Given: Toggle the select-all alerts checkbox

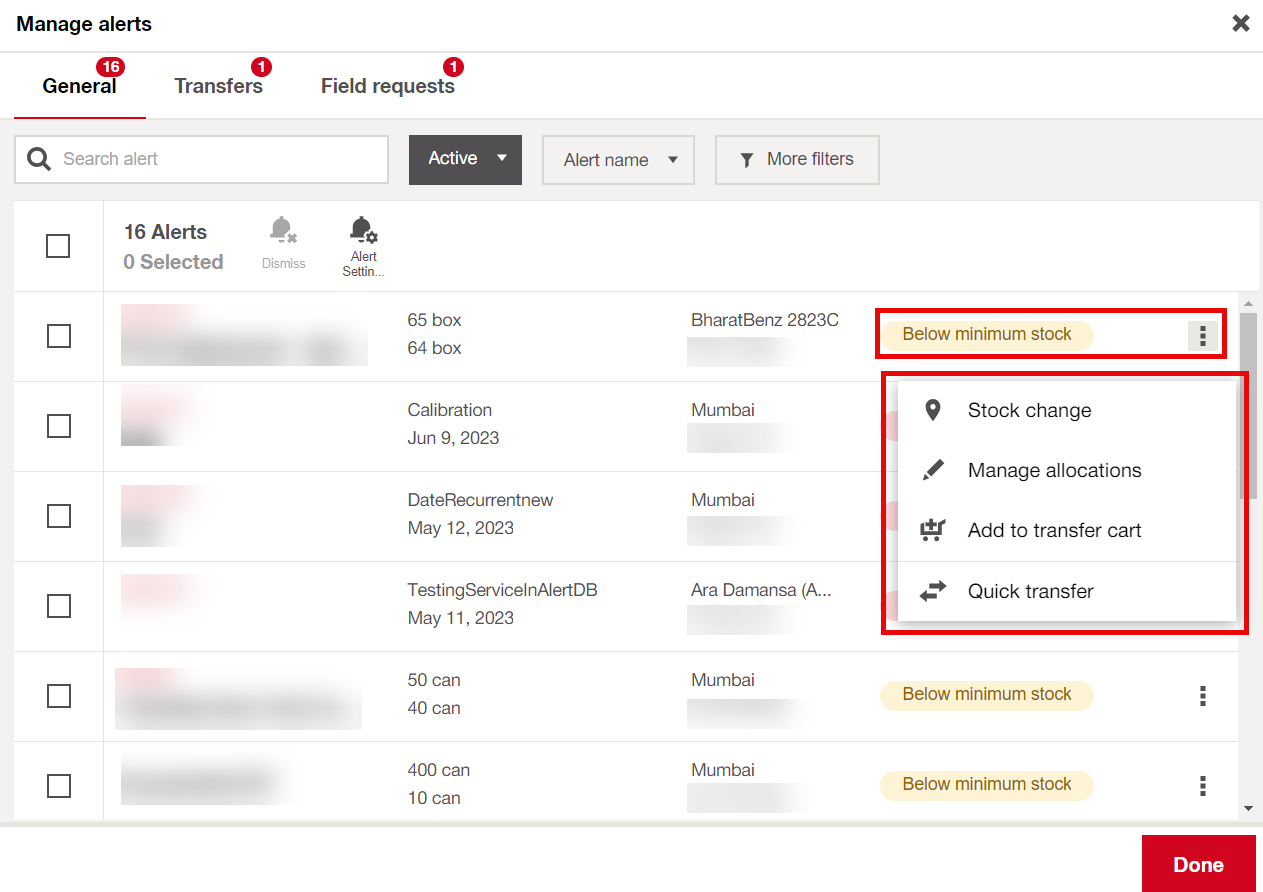Looking at the screenshot, I should (58, 246).
